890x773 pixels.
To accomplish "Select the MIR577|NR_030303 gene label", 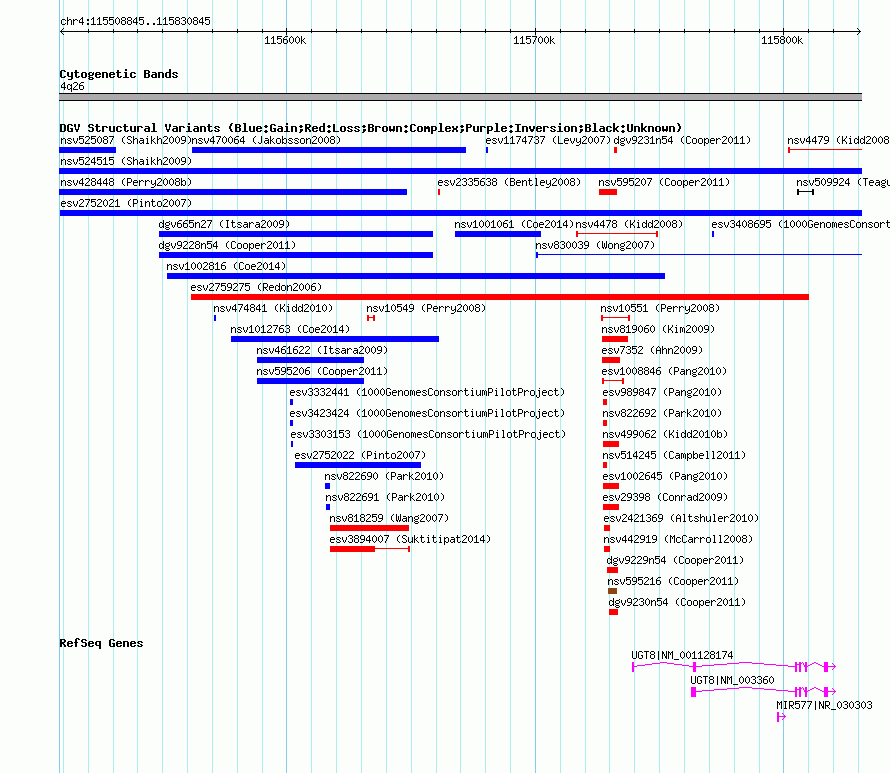I will pos(824,705).
